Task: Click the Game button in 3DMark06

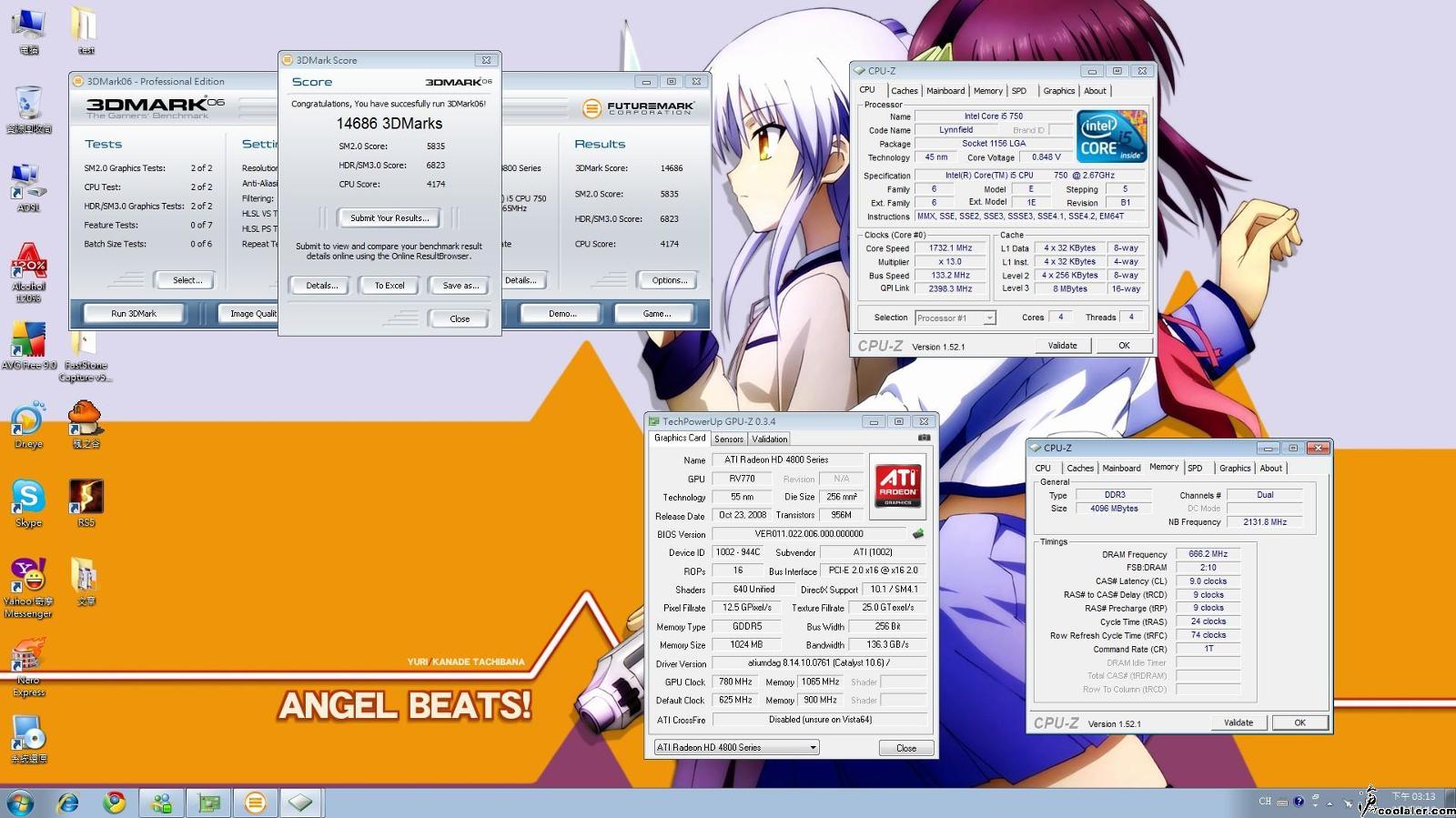Action: pyautogui.click(x=657, y=313)
